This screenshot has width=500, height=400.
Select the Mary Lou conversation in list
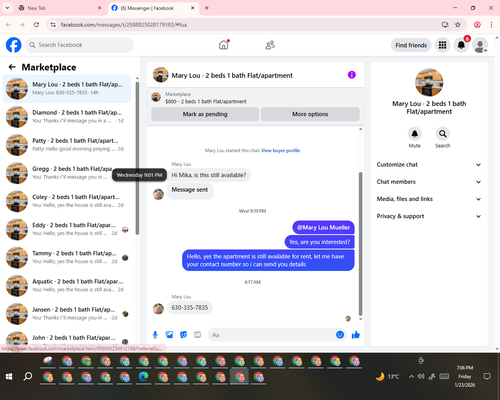click(x=67, y=89)
